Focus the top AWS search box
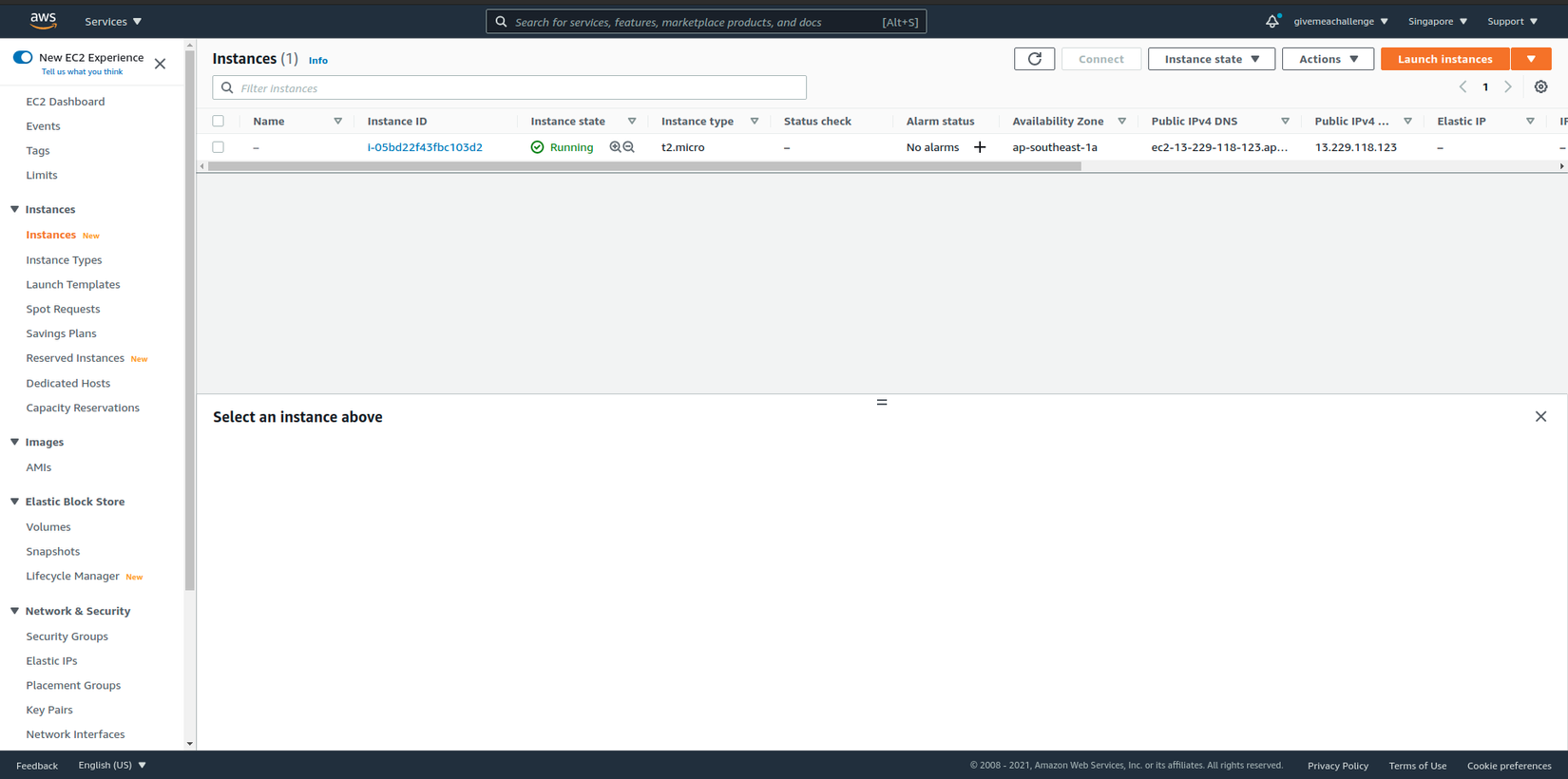 (x=706, y=22)
